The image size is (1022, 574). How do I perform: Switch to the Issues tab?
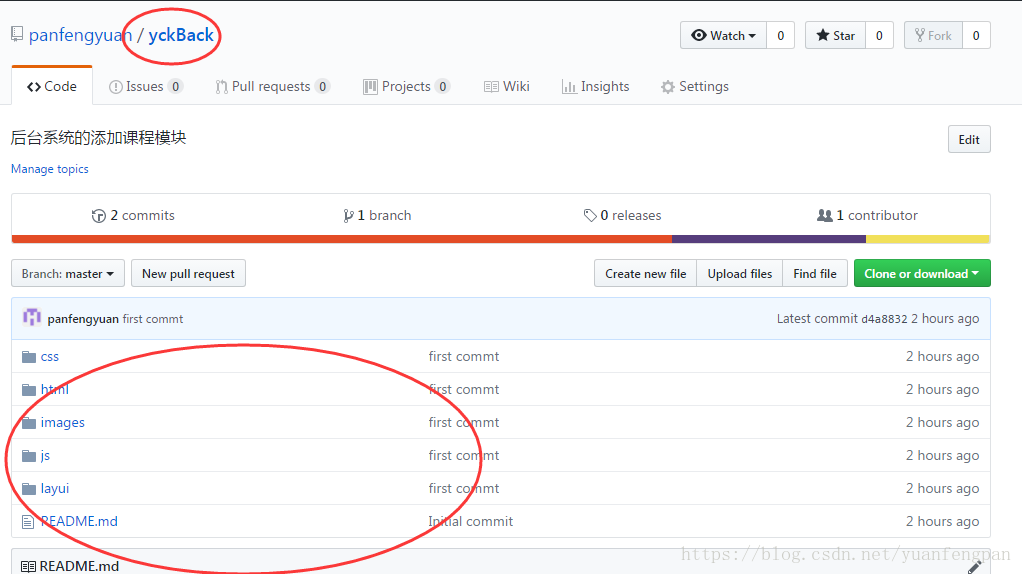pos(146,86)
